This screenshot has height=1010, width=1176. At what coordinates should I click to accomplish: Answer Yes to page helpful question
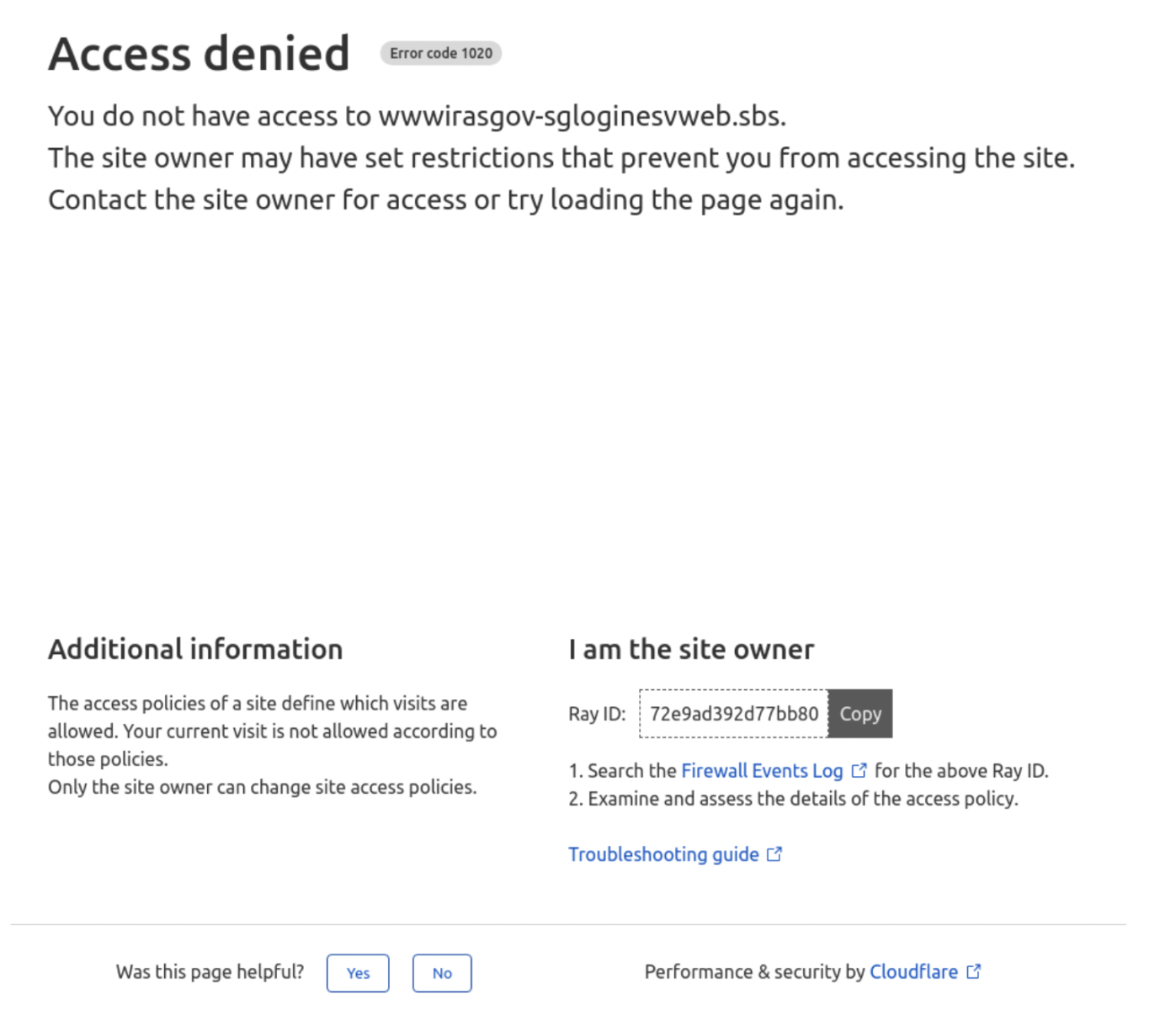tap(358, 973)
